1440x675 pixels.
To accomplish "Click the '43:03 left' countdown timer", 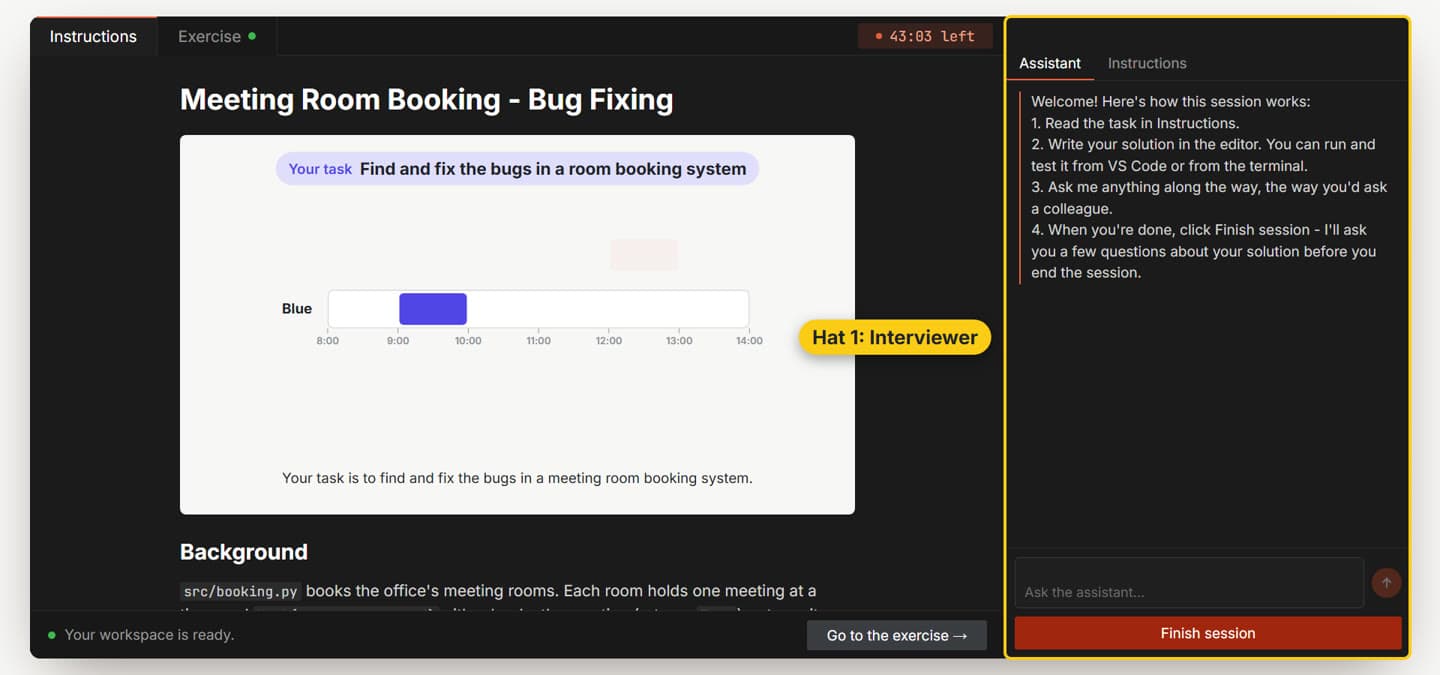I will pos(925,36).
